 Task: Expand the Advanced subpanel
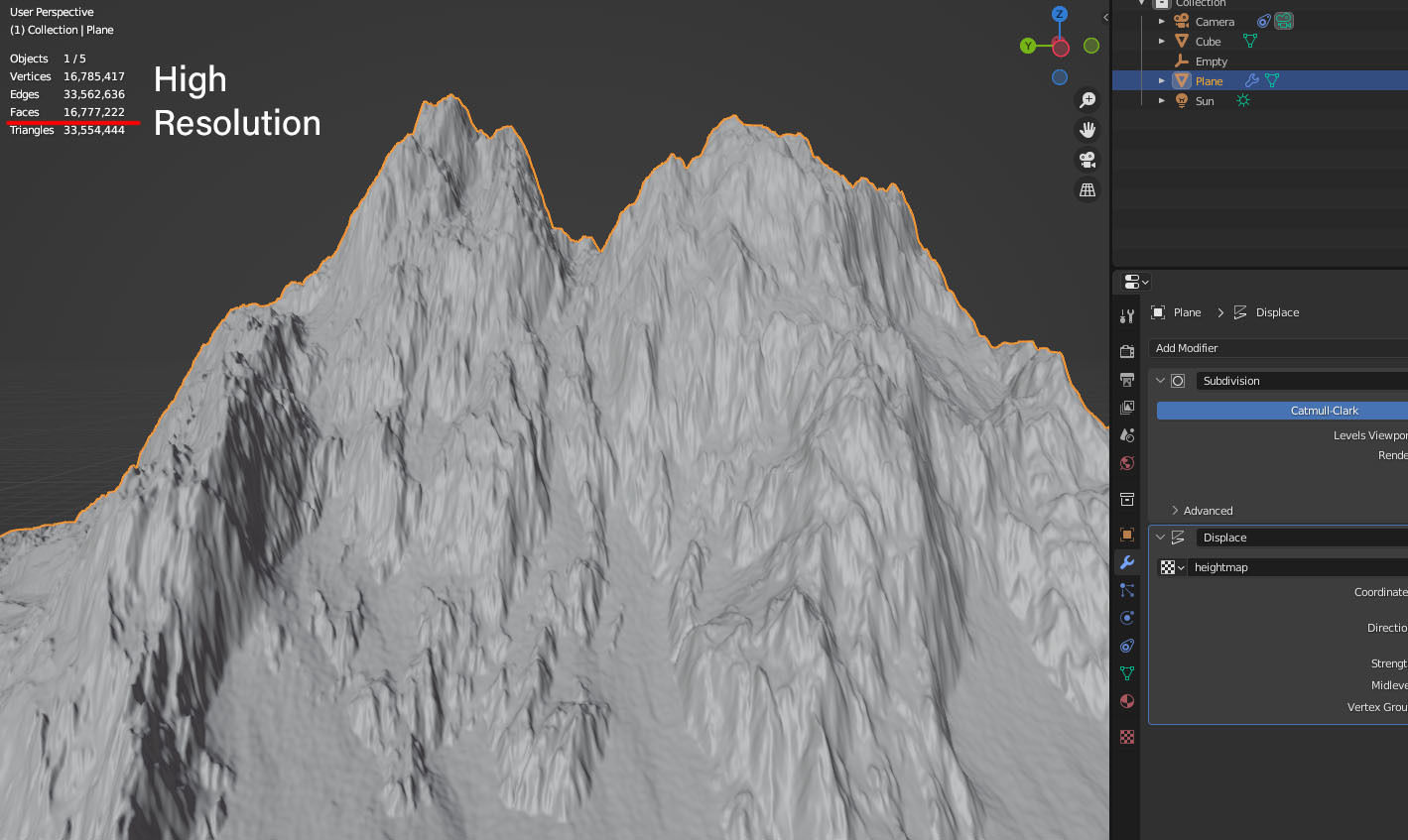click(x=1176, y=511)
